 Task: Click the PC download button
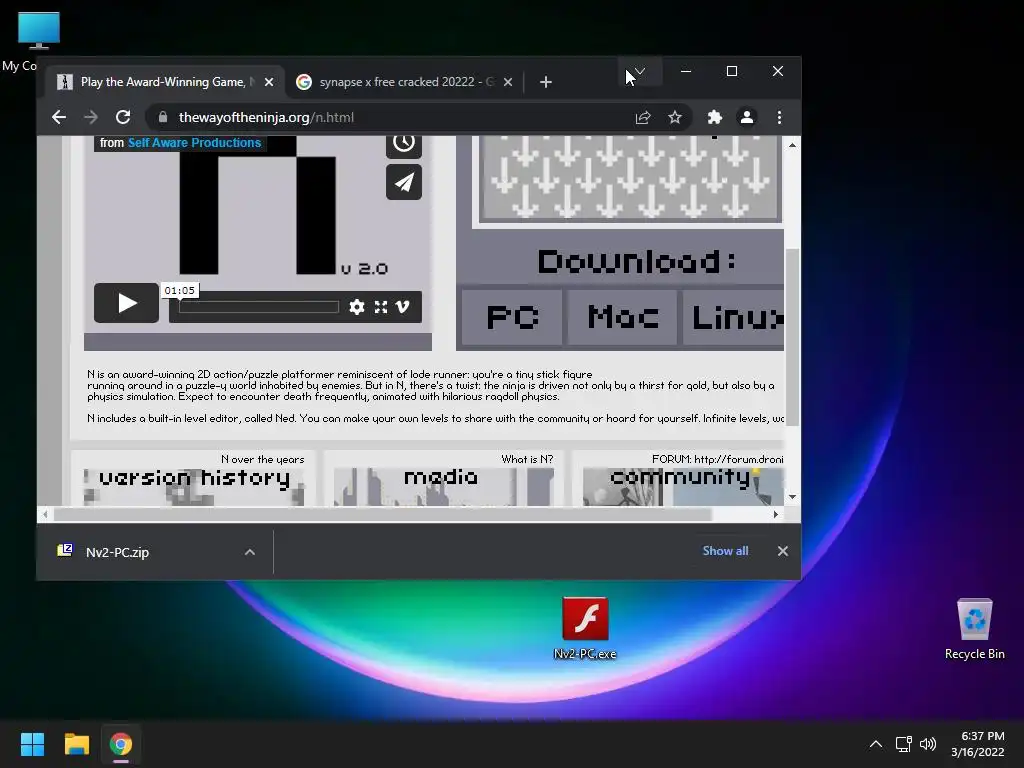point(513,317)
